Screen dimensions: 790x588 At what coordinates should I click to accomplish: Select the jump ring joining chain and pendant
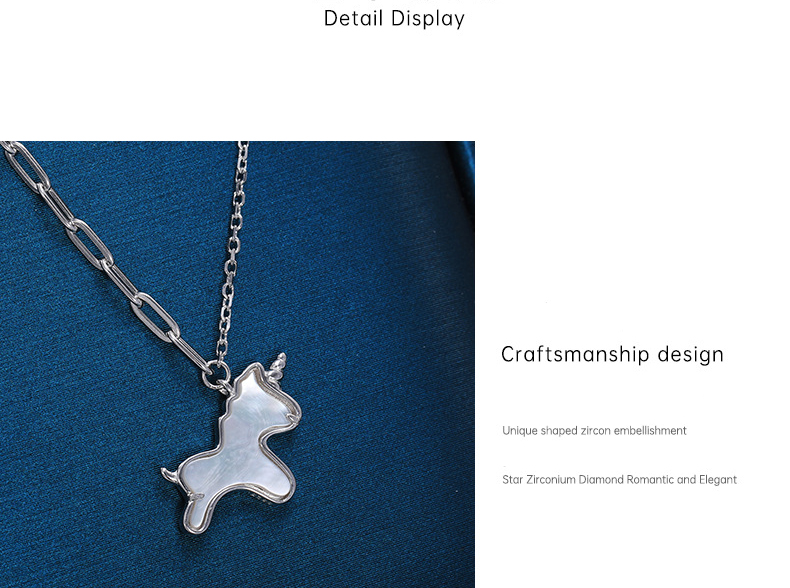(217, 374)
